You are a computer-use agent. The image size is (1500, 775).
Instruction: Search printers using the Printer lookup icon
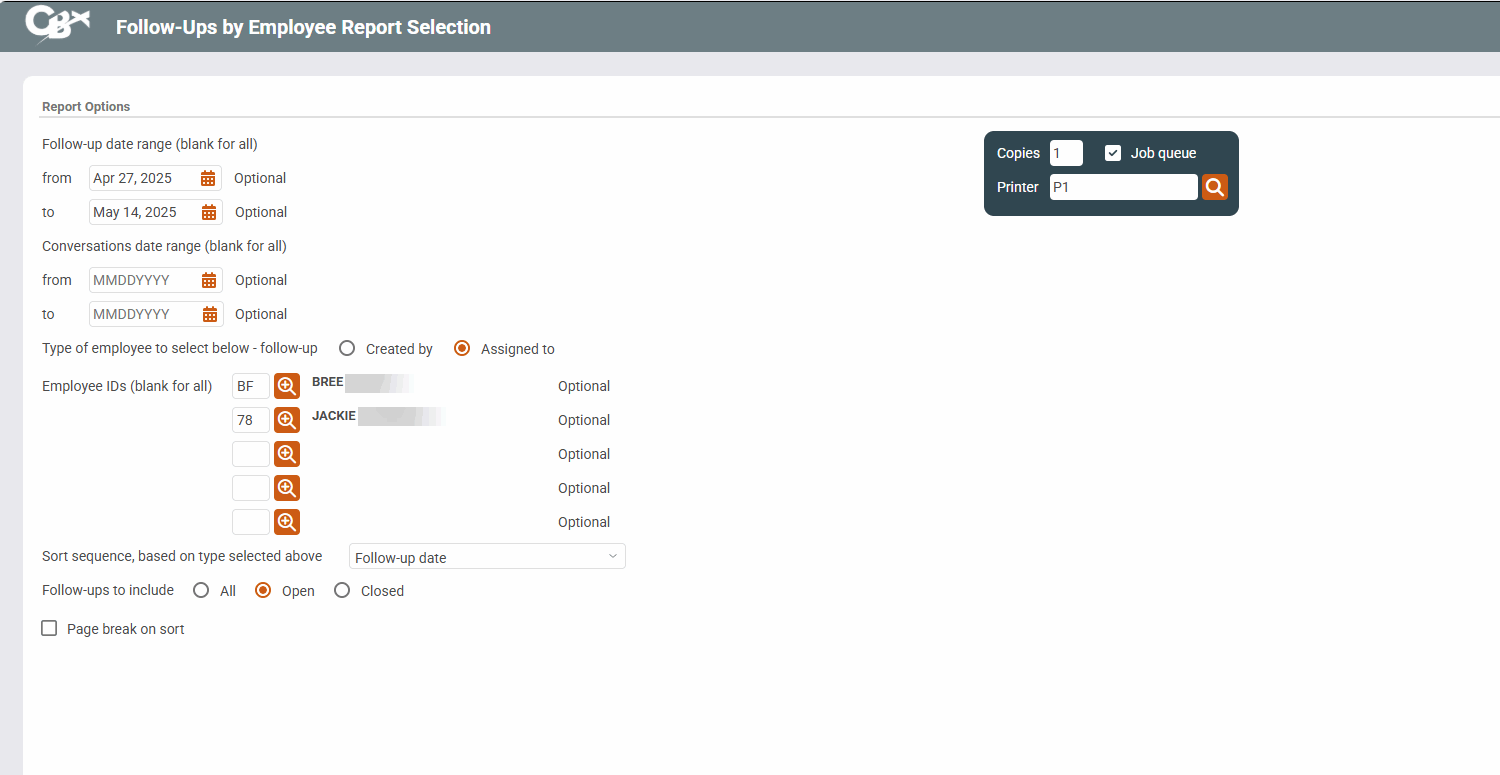[1214, 187]
